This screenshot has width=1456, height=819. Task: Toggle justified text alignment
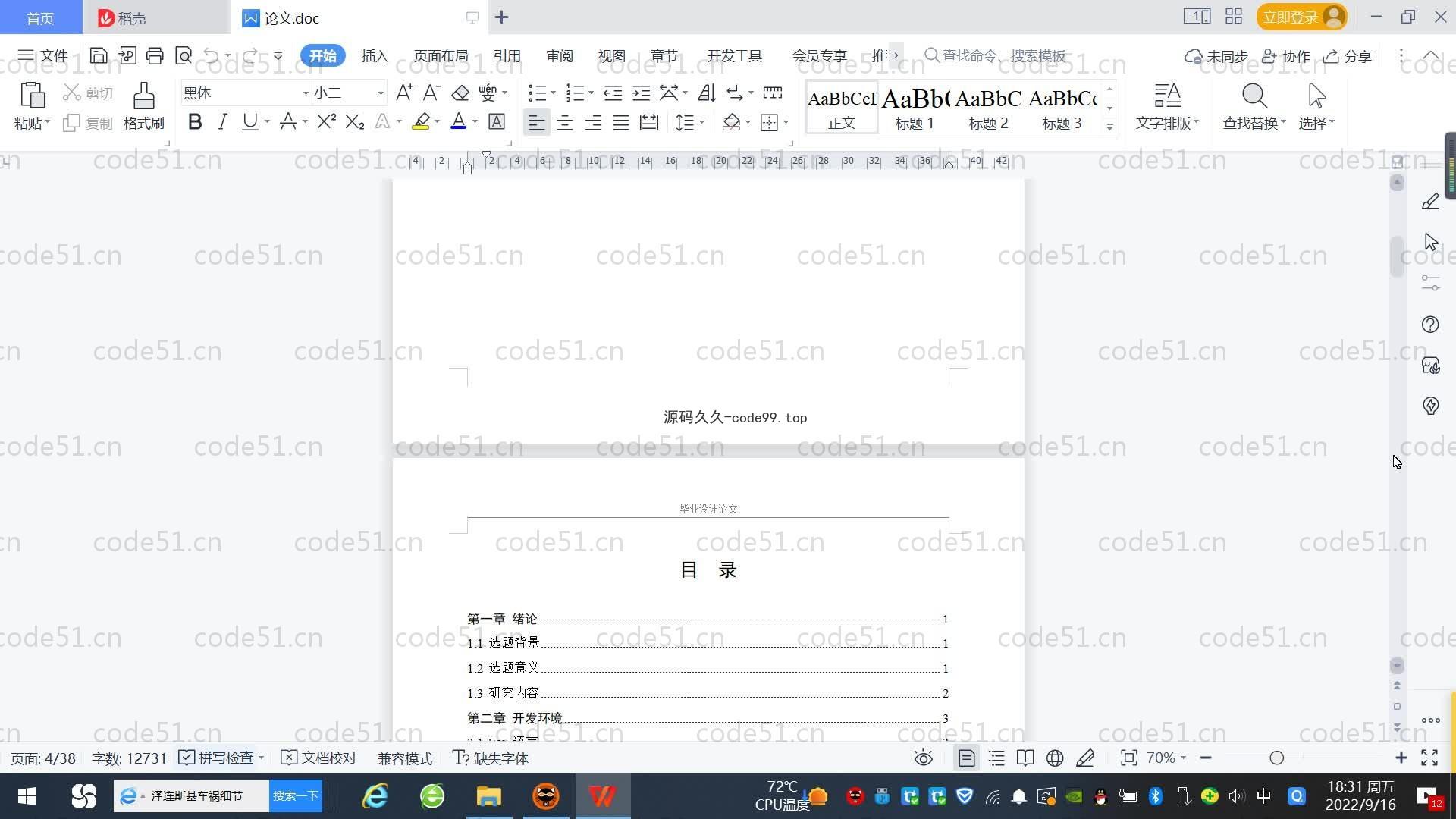[x=621, y=122]
